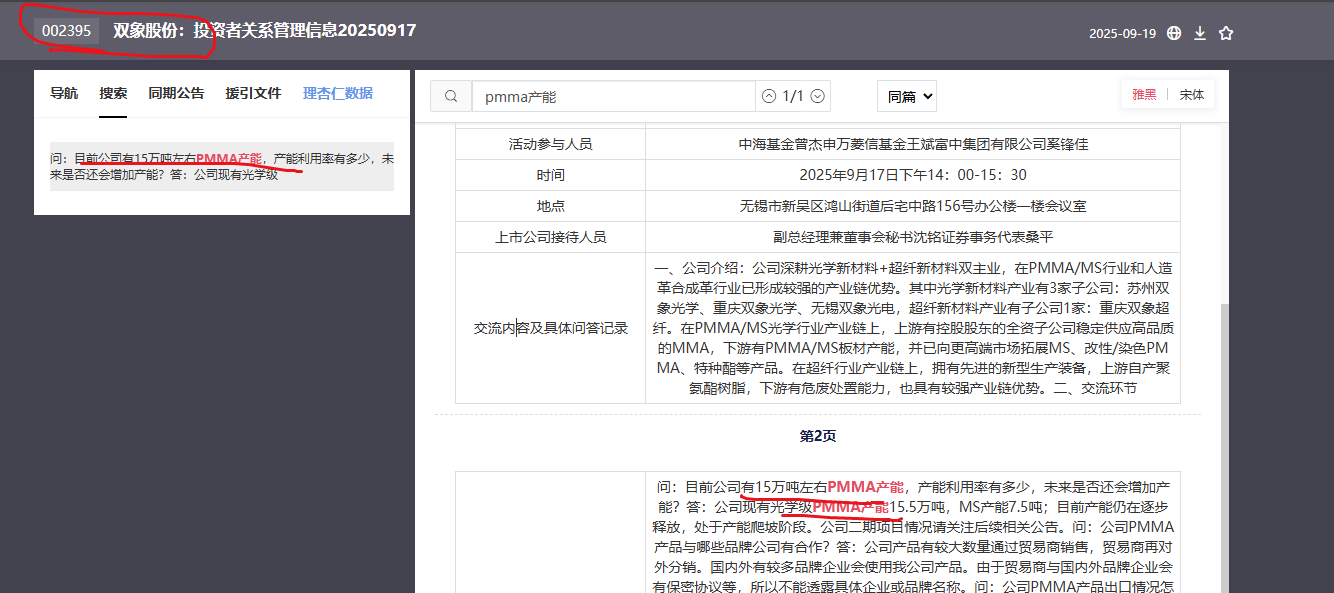
Task: Switch font to 雅黑
Action: click(1144, 95)
